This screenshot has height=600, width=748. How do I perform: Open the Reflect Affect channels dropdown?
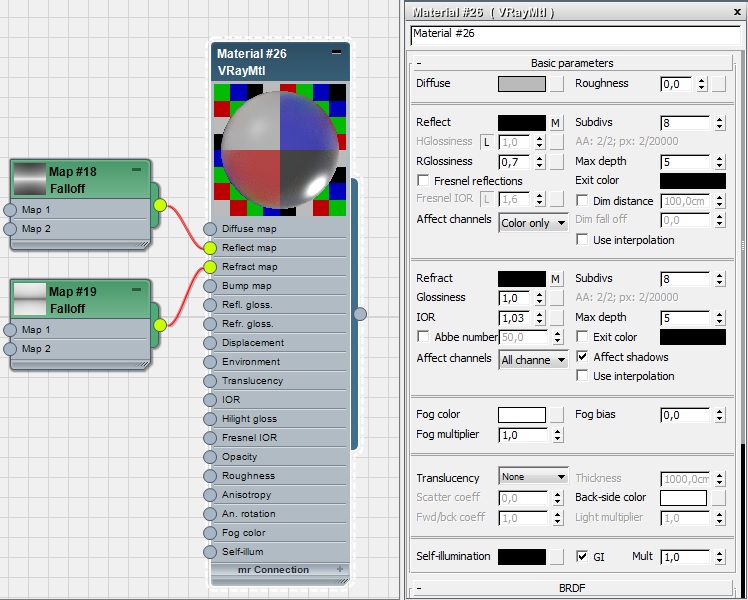pyautogui.click(x=533, y=223)
